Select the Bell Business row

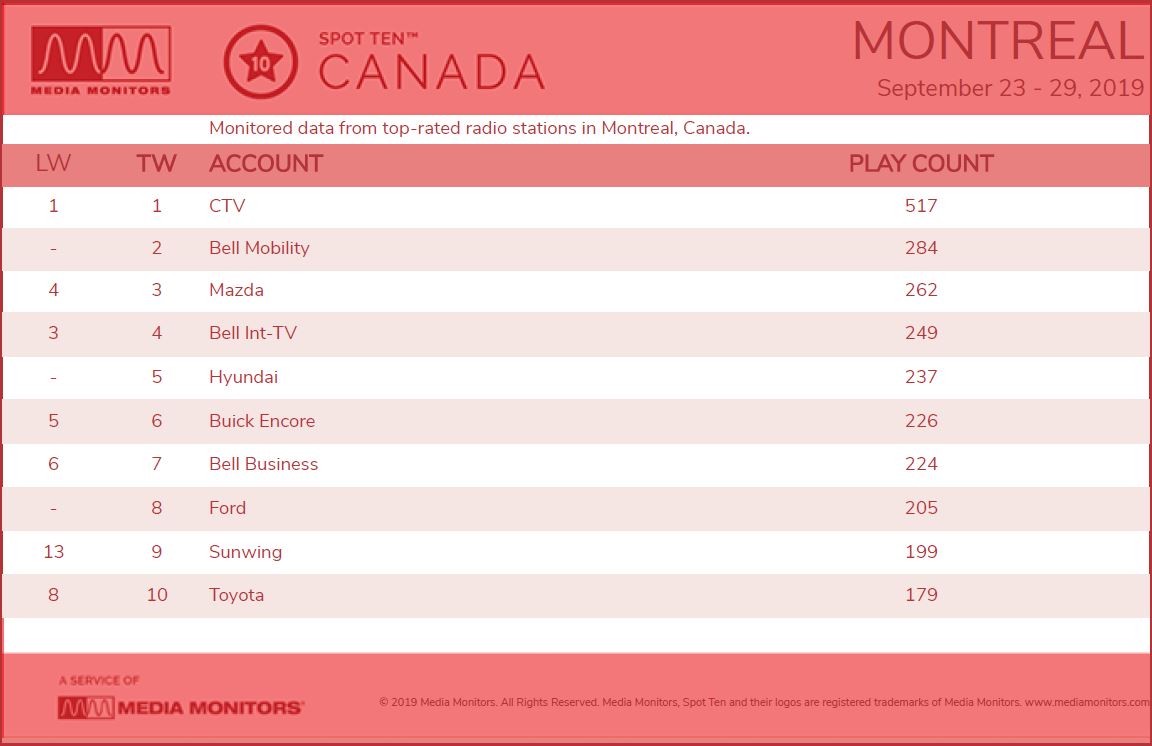tap(576, 464)
